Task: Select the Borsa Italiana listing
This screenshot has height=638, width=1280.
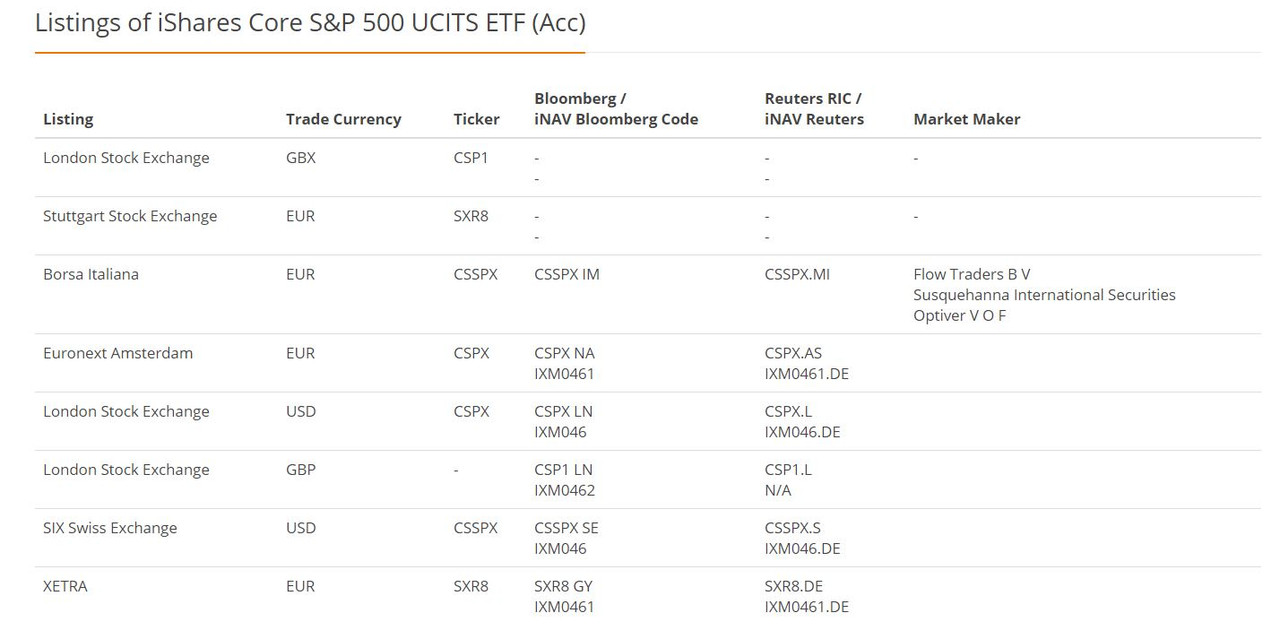Action: [x=91, y=274]
